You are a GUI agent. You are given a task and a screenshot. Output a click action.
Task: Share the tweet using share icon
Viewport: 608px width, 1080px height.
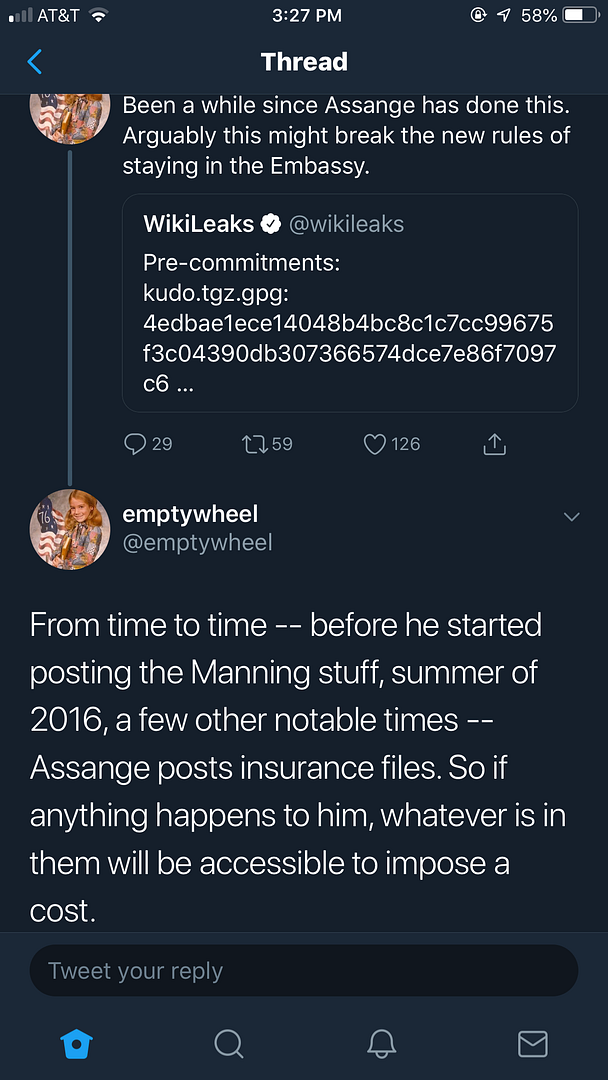[x=495, y=444]
